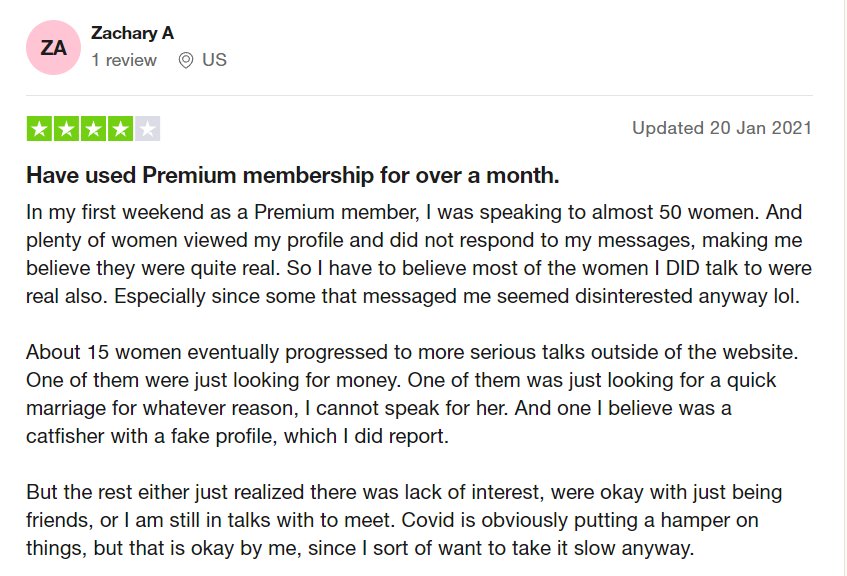
Task: Click the second green rating star
Action: [66, 128]
